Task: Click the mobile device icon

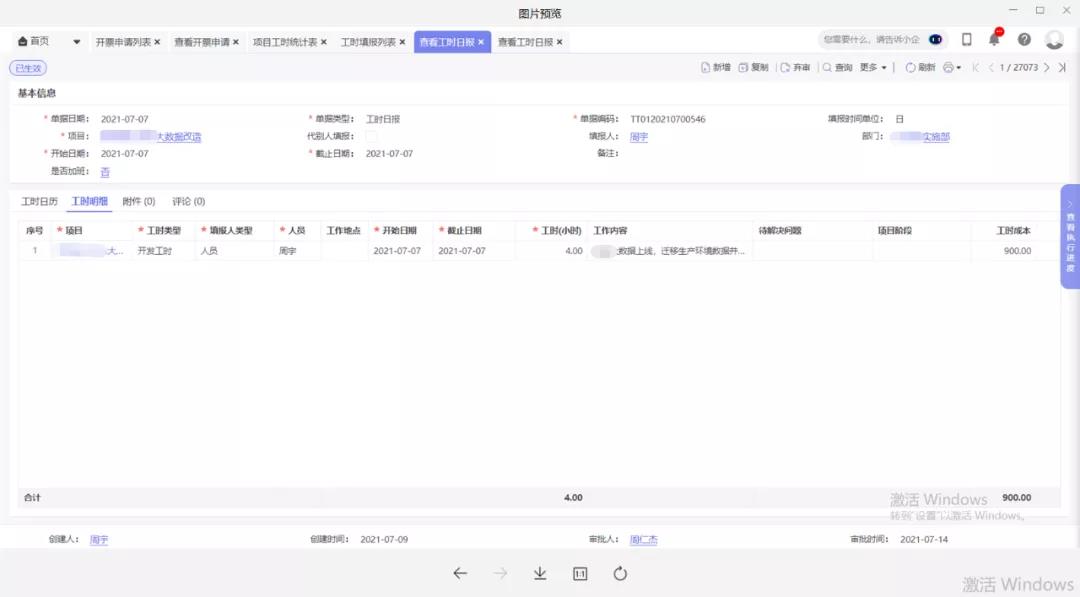Action: click(966, 40)
